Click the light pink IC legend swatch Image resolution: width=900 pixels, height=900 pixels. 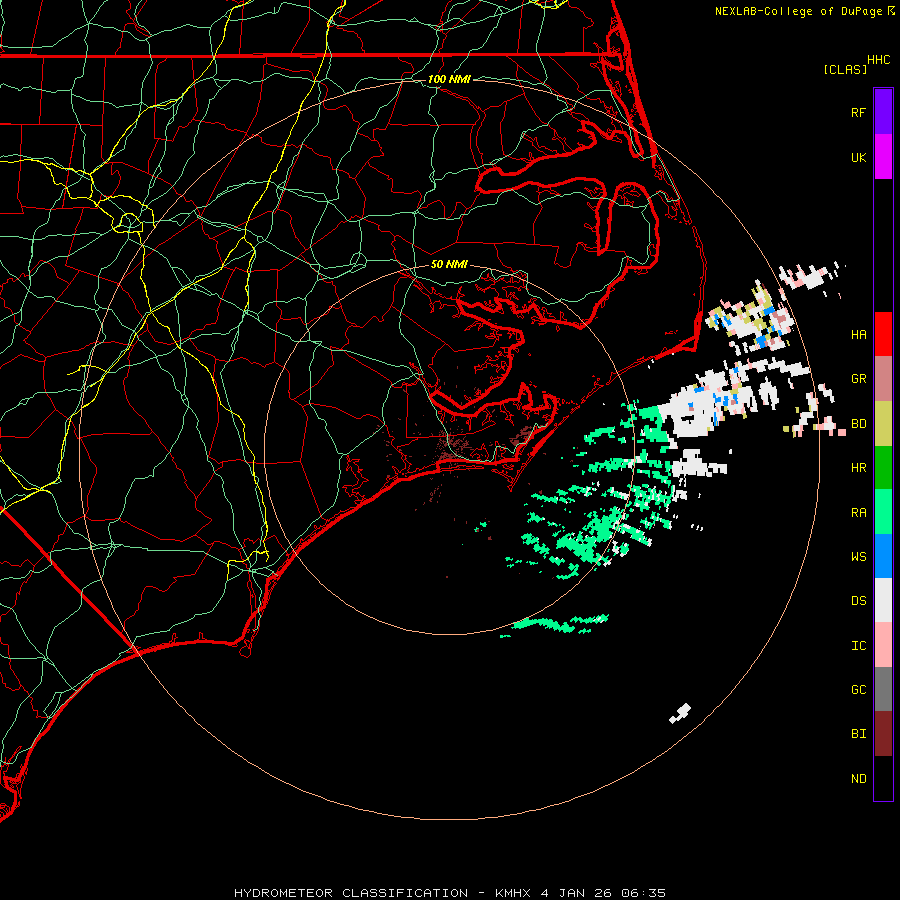tap(883, 645)
